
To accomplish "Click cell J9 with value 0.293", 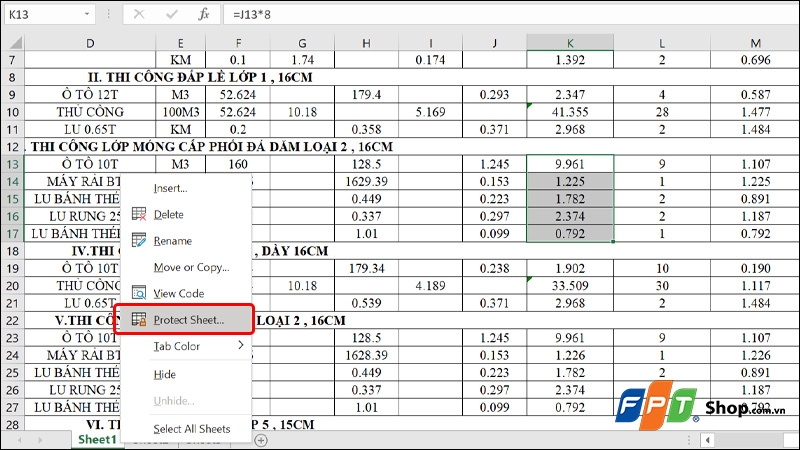I will (494, 94).
